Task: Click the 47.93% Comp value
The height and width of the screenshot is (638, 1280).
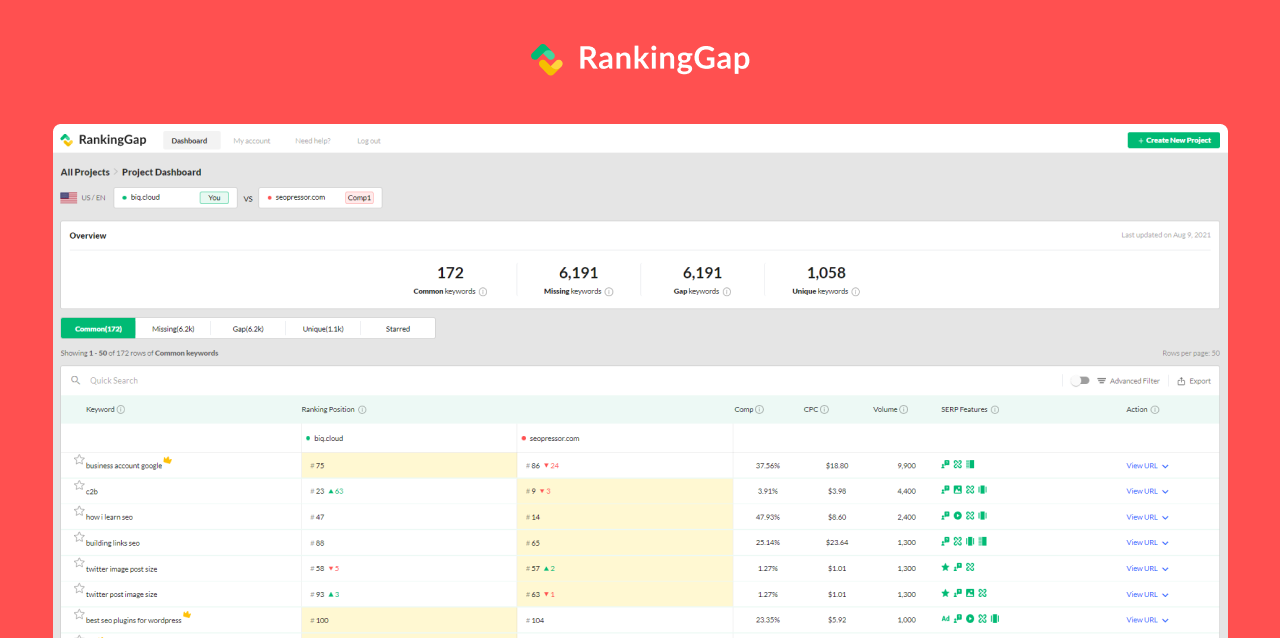Action: 767,517
